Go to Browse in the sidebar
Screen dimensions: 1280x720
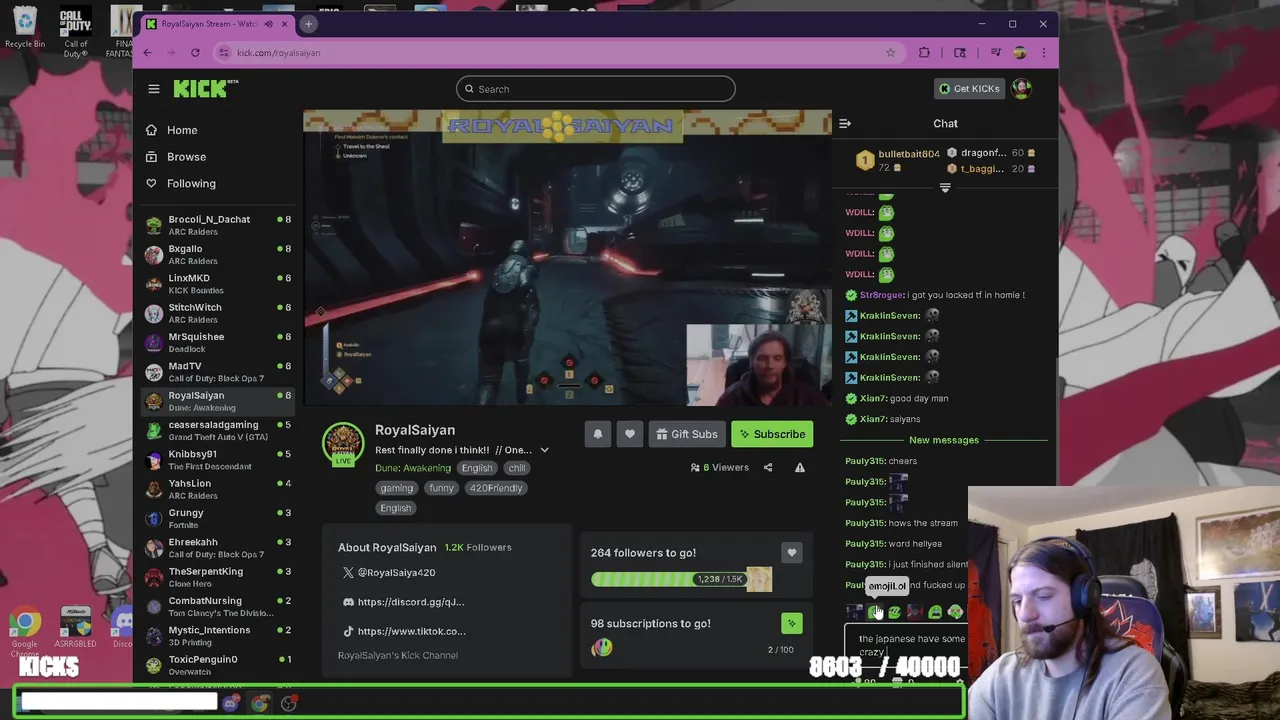186,157
